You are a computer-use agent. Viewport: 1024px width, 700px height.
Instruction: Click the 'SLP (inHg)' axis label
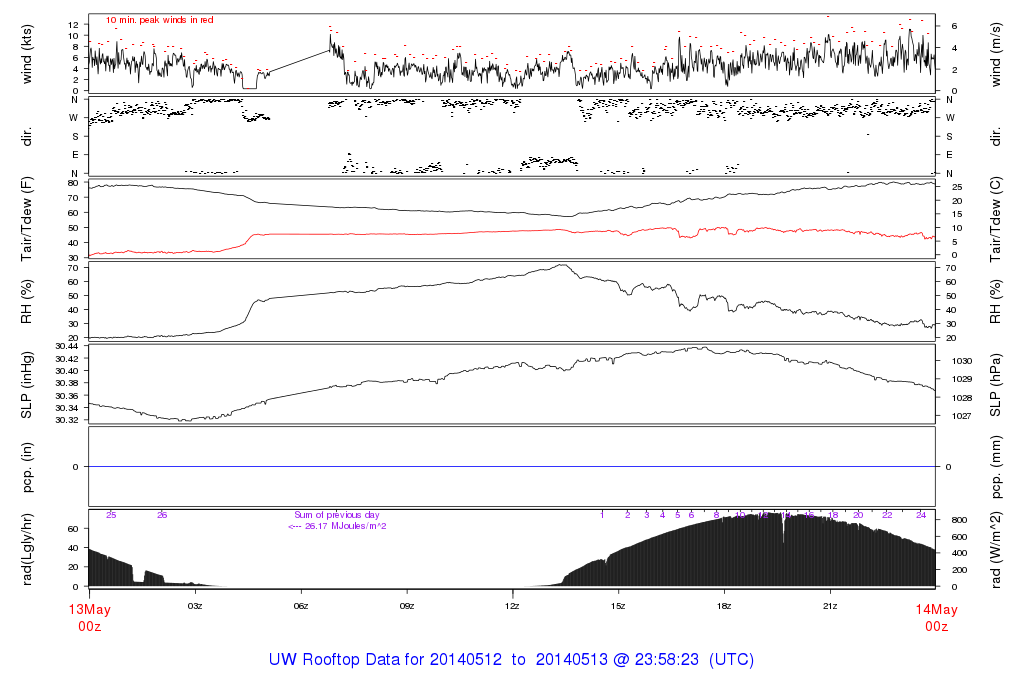coord(27,383)
